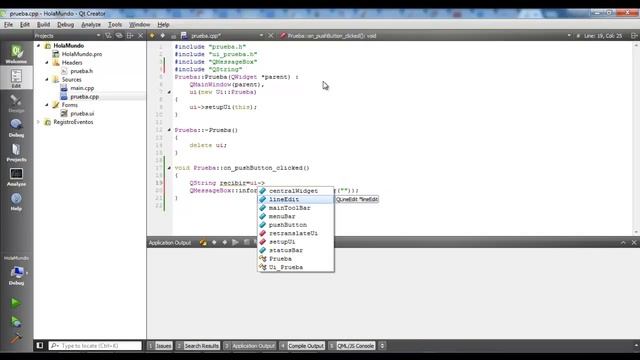Screen dimensions: 640x360
Task: Select main.cpp in Sources
Action: [x=82, y=88]
